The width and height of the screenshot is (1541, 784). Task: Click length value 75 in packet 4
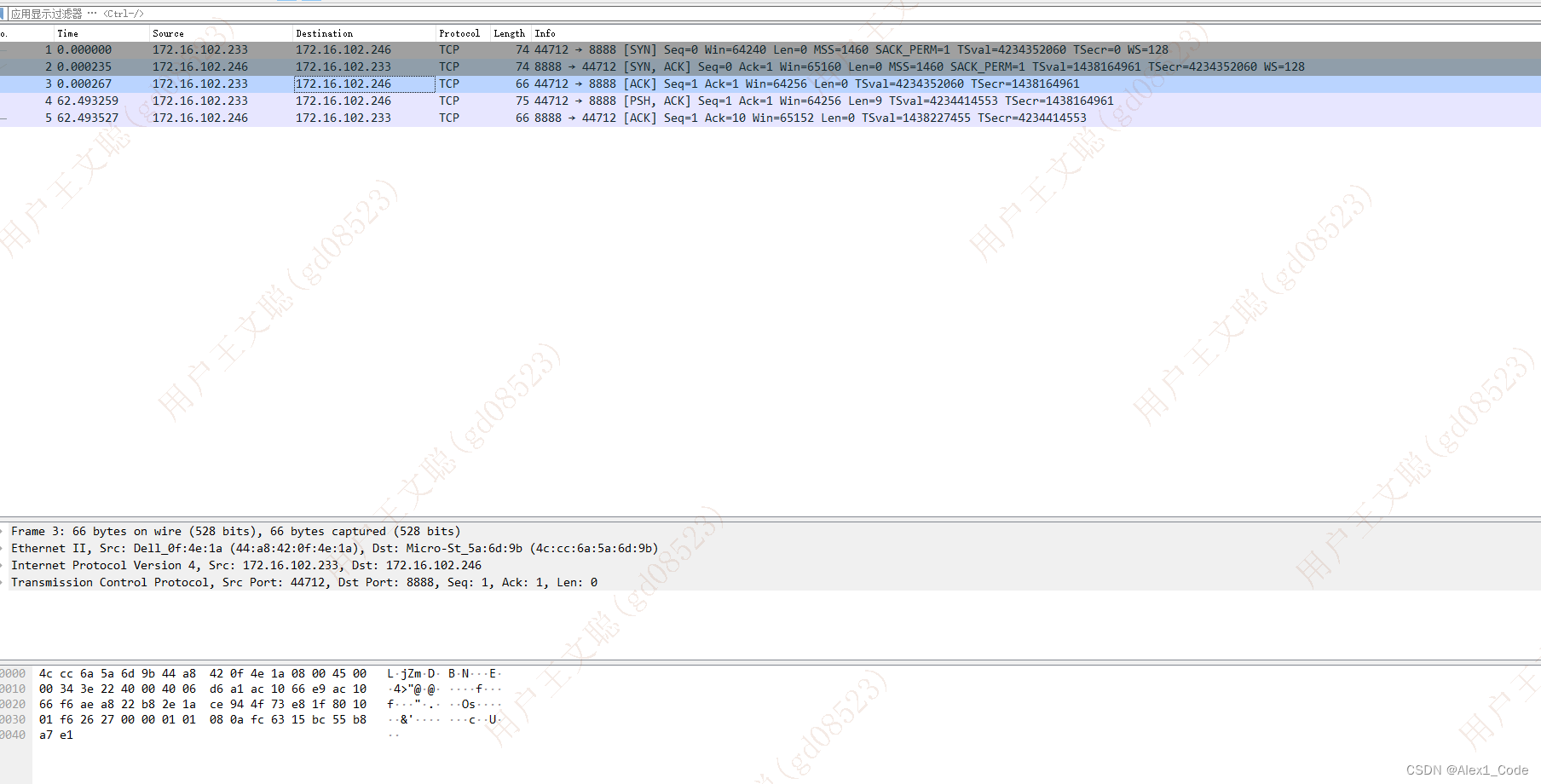click(522, 101)
